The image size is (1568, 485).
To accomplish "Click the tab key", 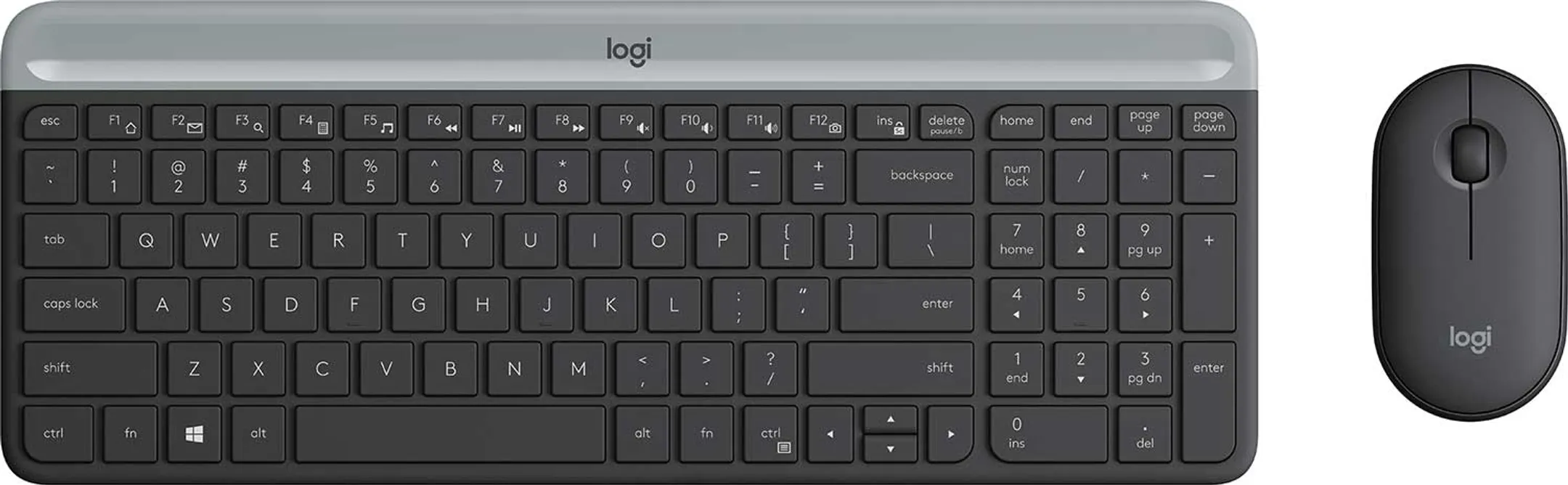I will tap(66, 240).
